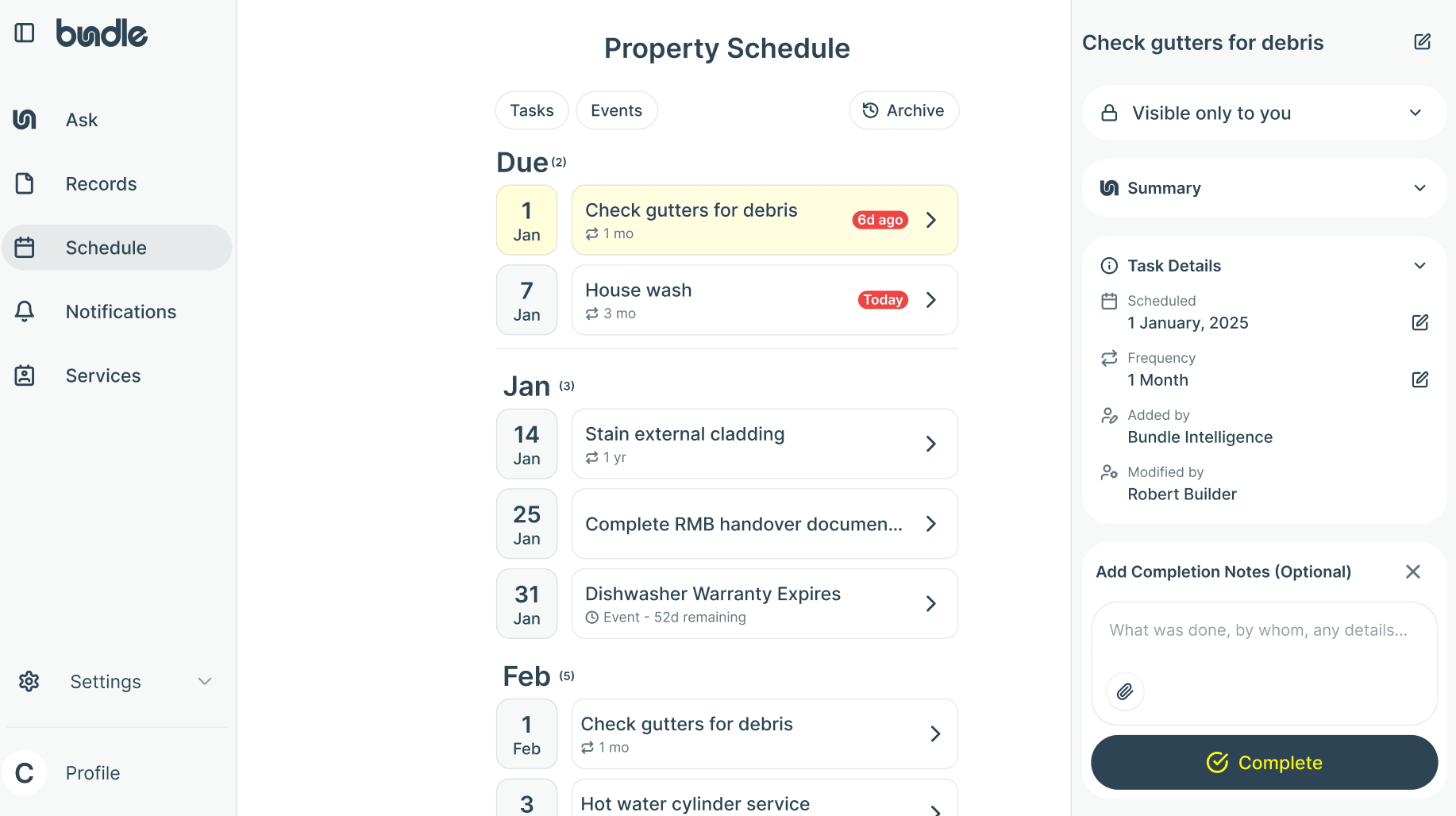This screenshot has width=1456, height=816.
Task: Open the Archive view
Action: (x=903, y=110)
